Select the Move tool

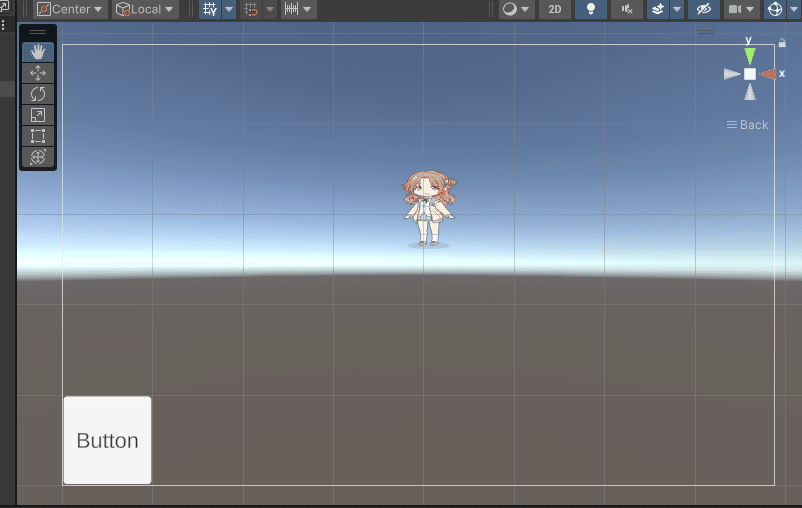click(38, 73)
